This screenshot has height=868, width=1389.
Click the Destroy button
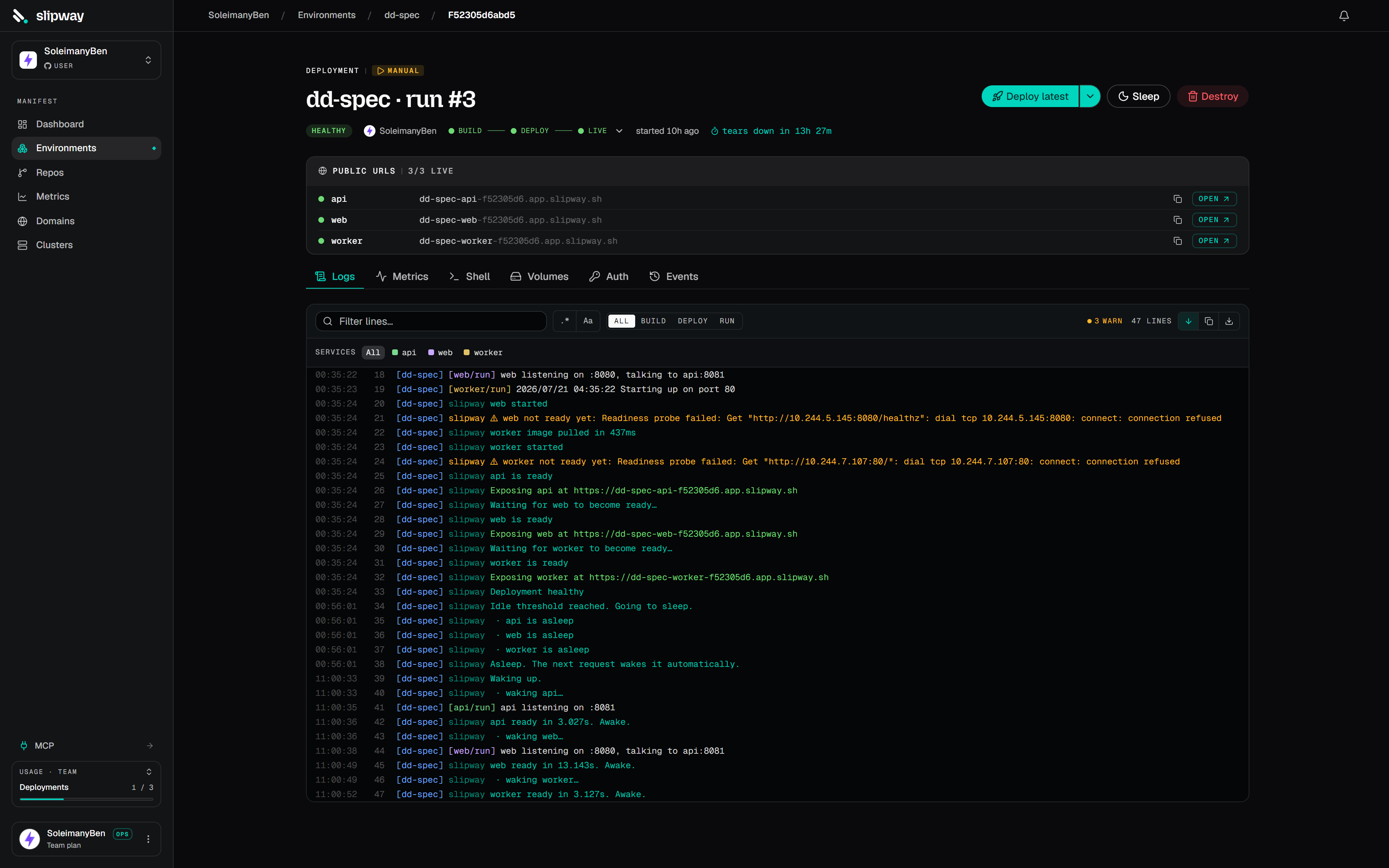(x=1213, y=97)
